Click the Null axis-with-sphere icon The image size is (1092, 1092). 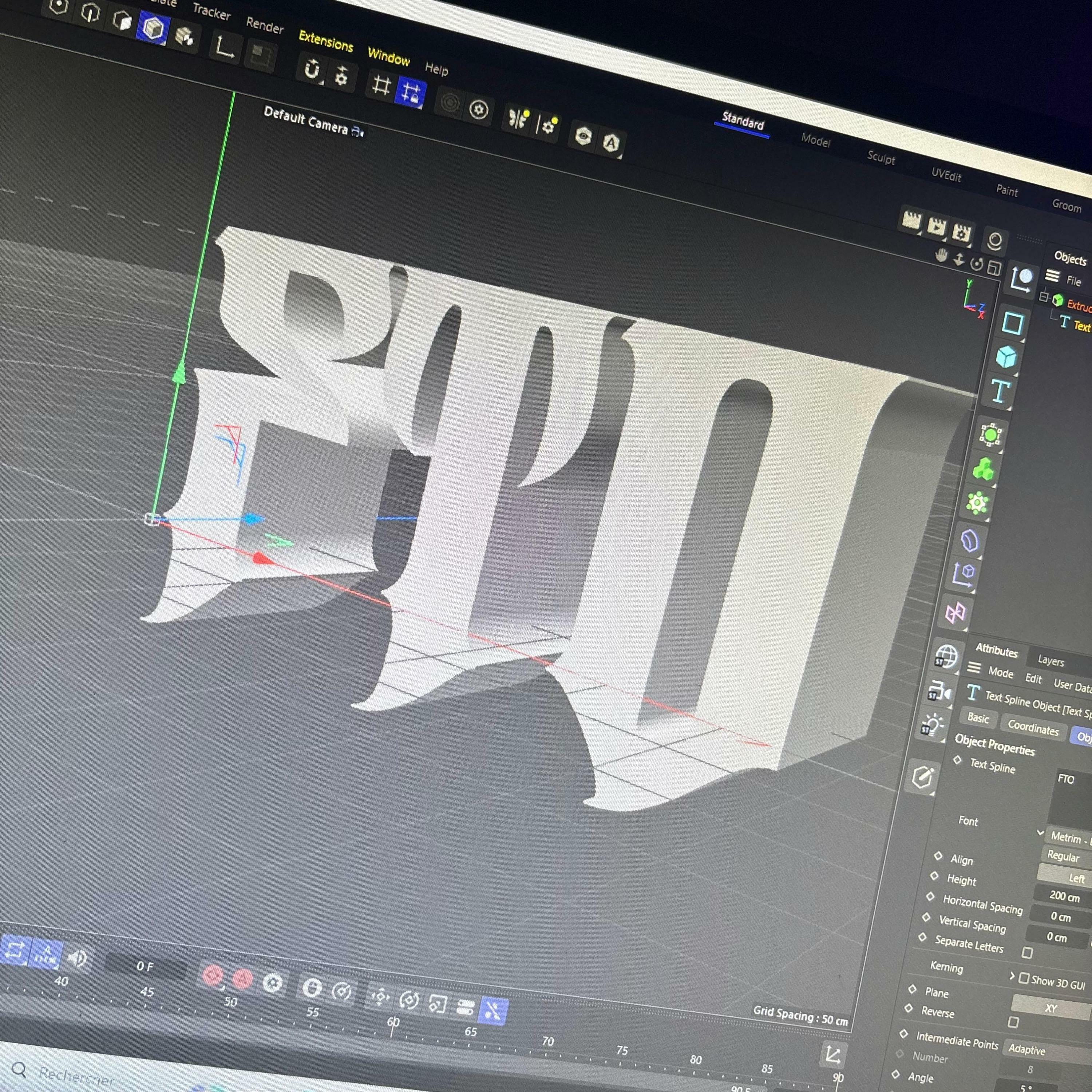click(x=1021, y=279)
